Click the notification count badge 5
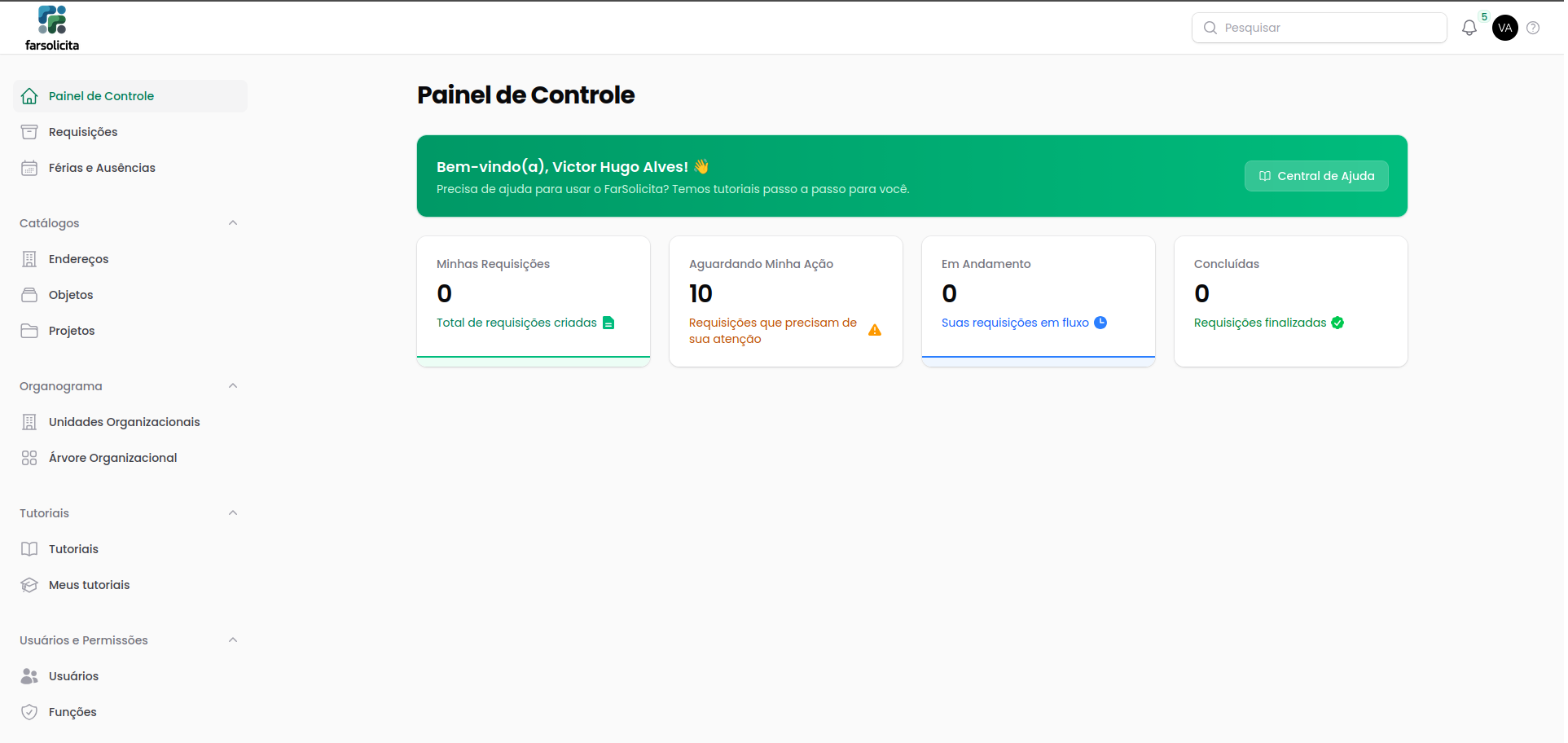 click(1484, 17)
